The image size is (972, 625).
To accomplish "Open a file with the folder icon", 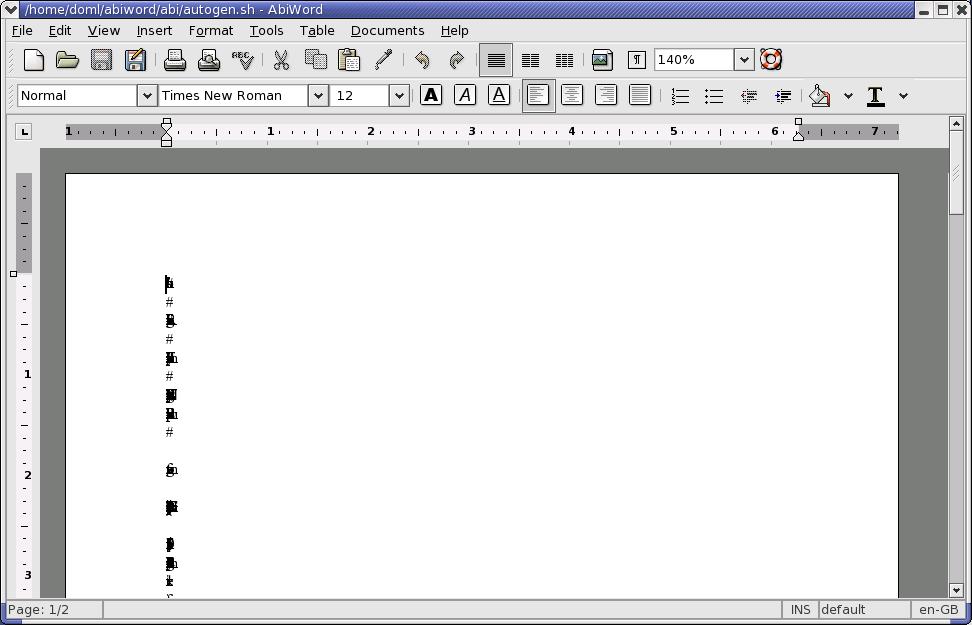I will click(67, 60).
